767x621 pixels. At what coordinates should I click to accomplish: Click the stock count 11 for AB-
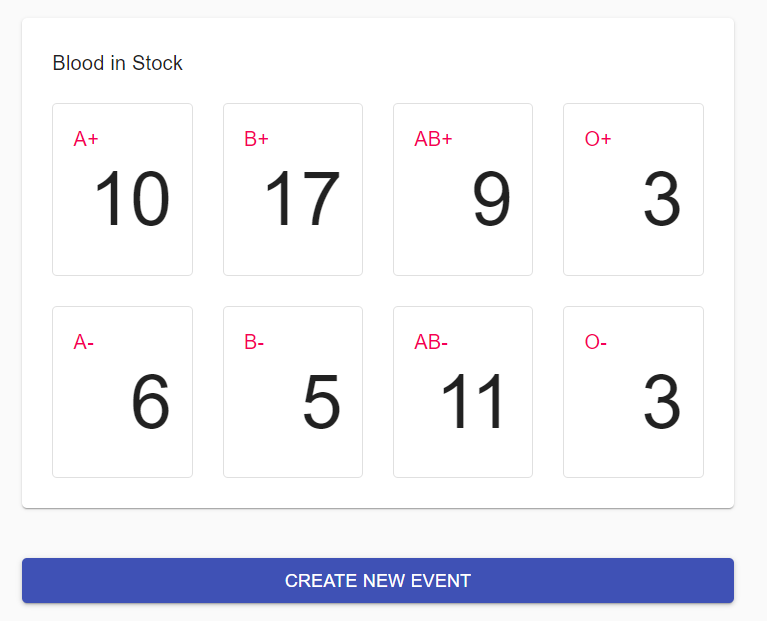(x=474, y=404)
